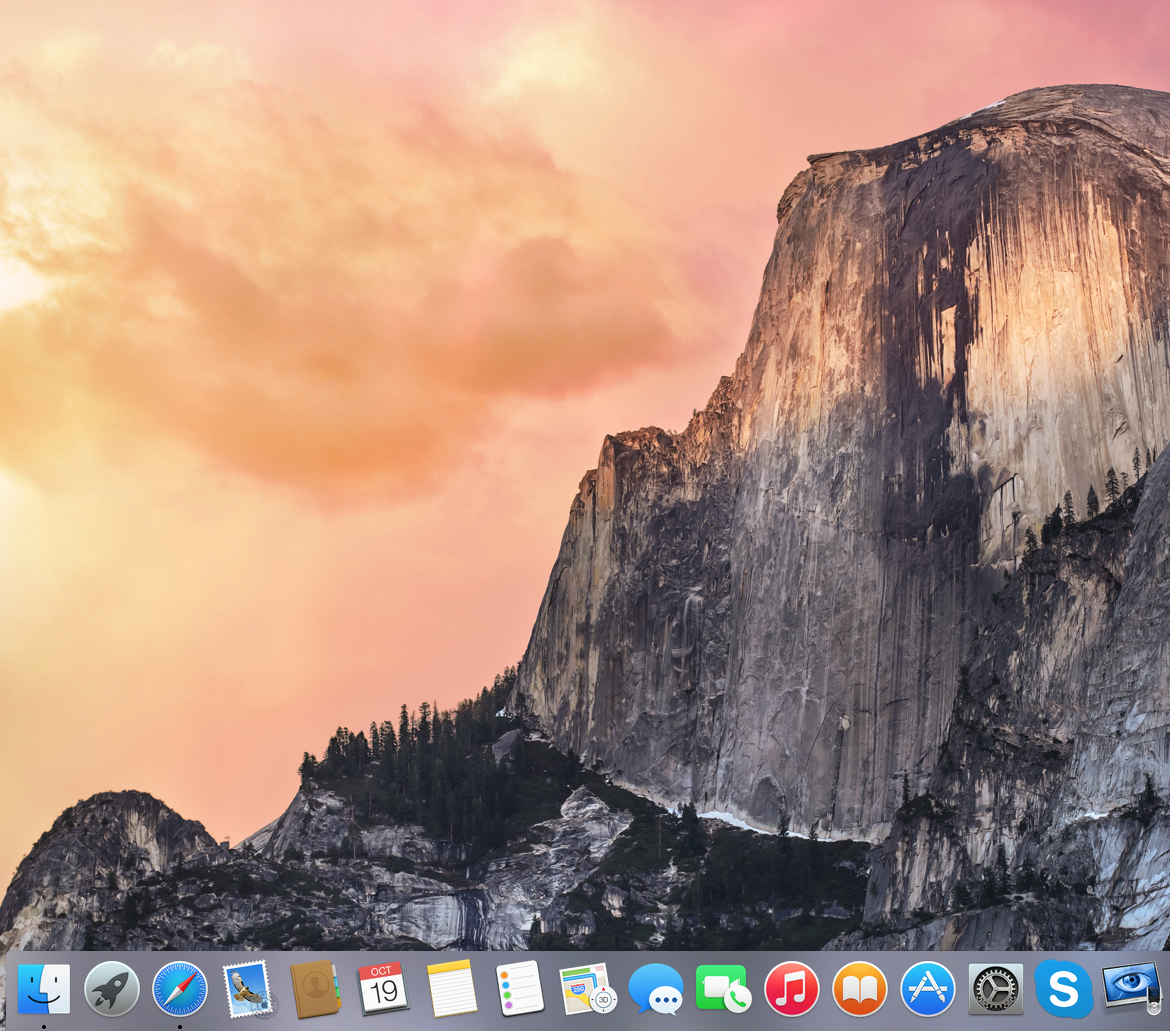Image resolution: width=1170 pixels, height=1031 pixels.
Task: Open Calendar showing Oct 19
Action: point(383,989)
